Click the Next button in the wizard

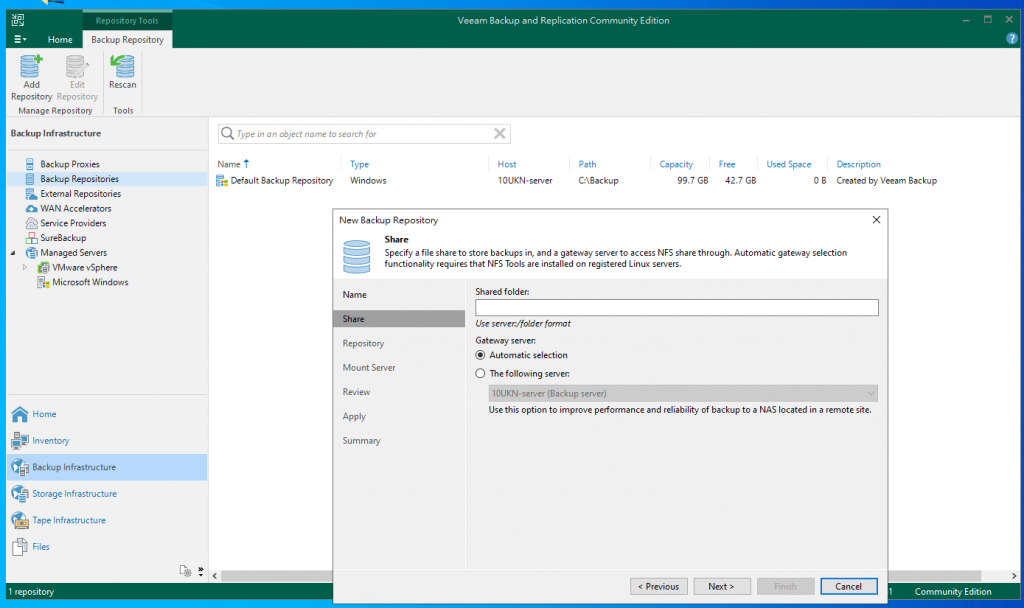(722, 586)
